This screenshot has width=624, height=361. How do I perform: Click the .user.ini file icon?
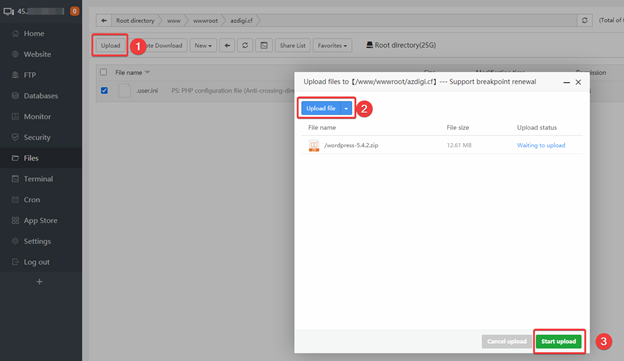tap(125, 91)
